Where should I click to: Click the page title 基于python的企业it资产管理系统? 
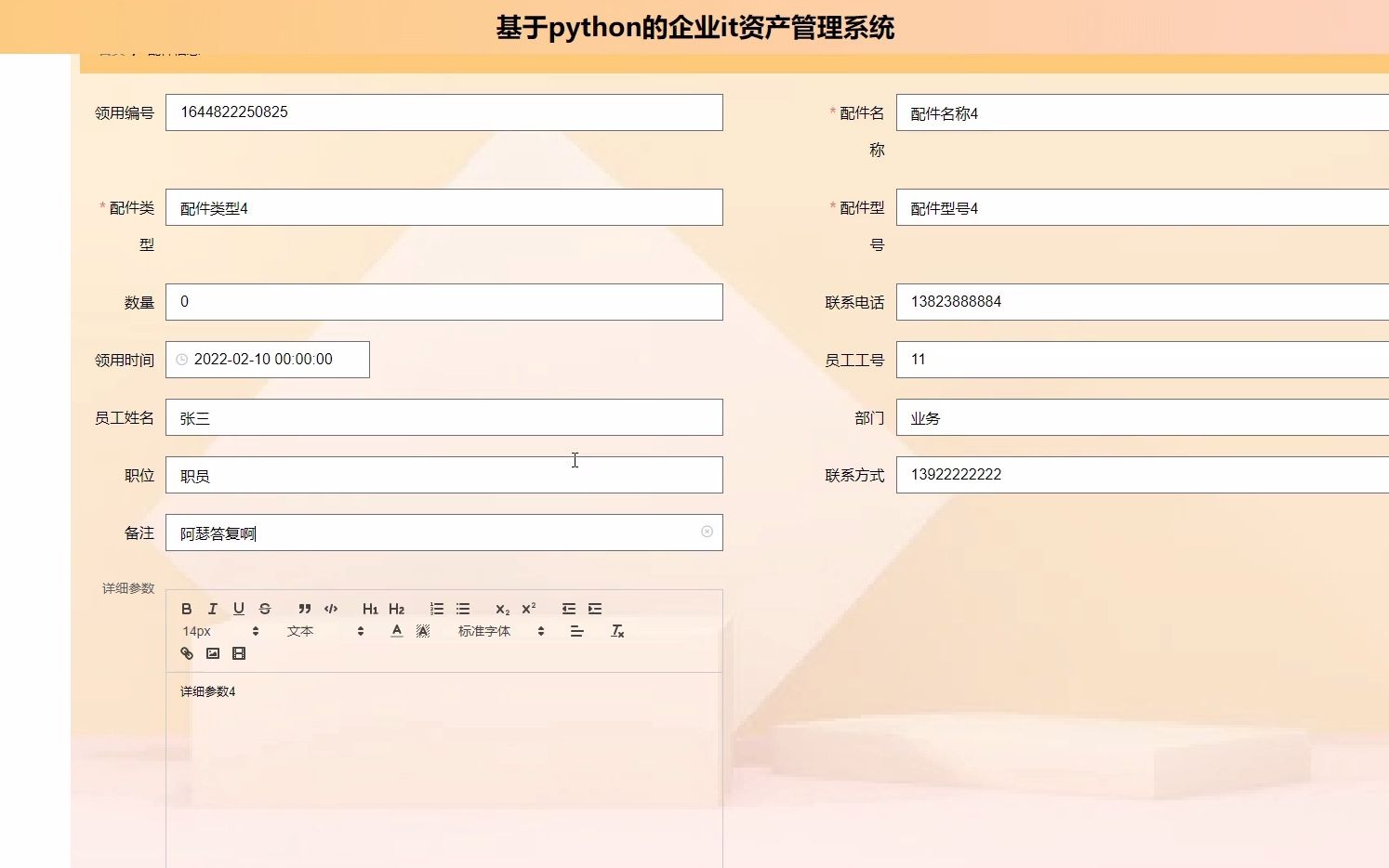(x=694, y=28)
